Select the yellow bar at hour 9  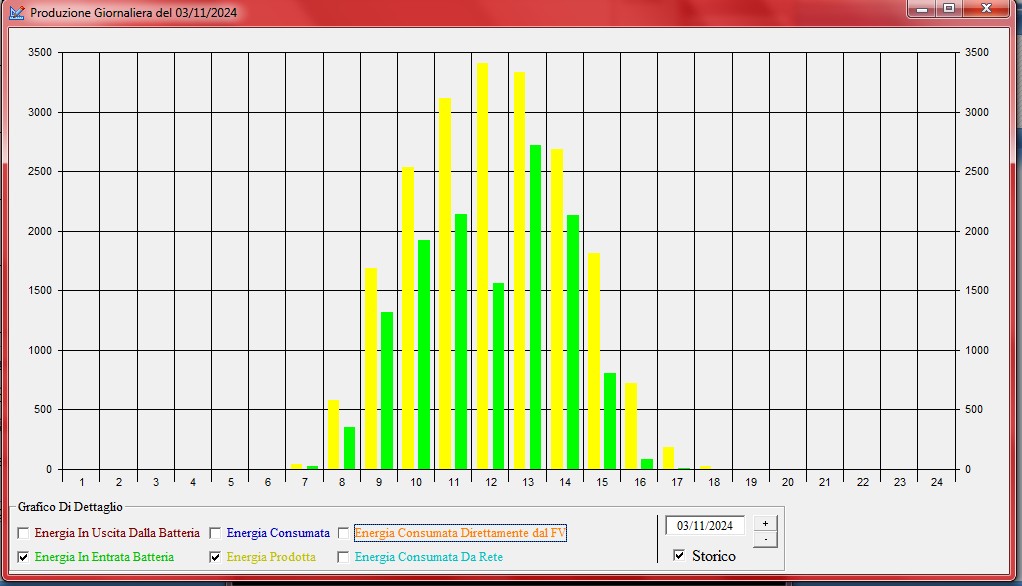coord(370,368)
